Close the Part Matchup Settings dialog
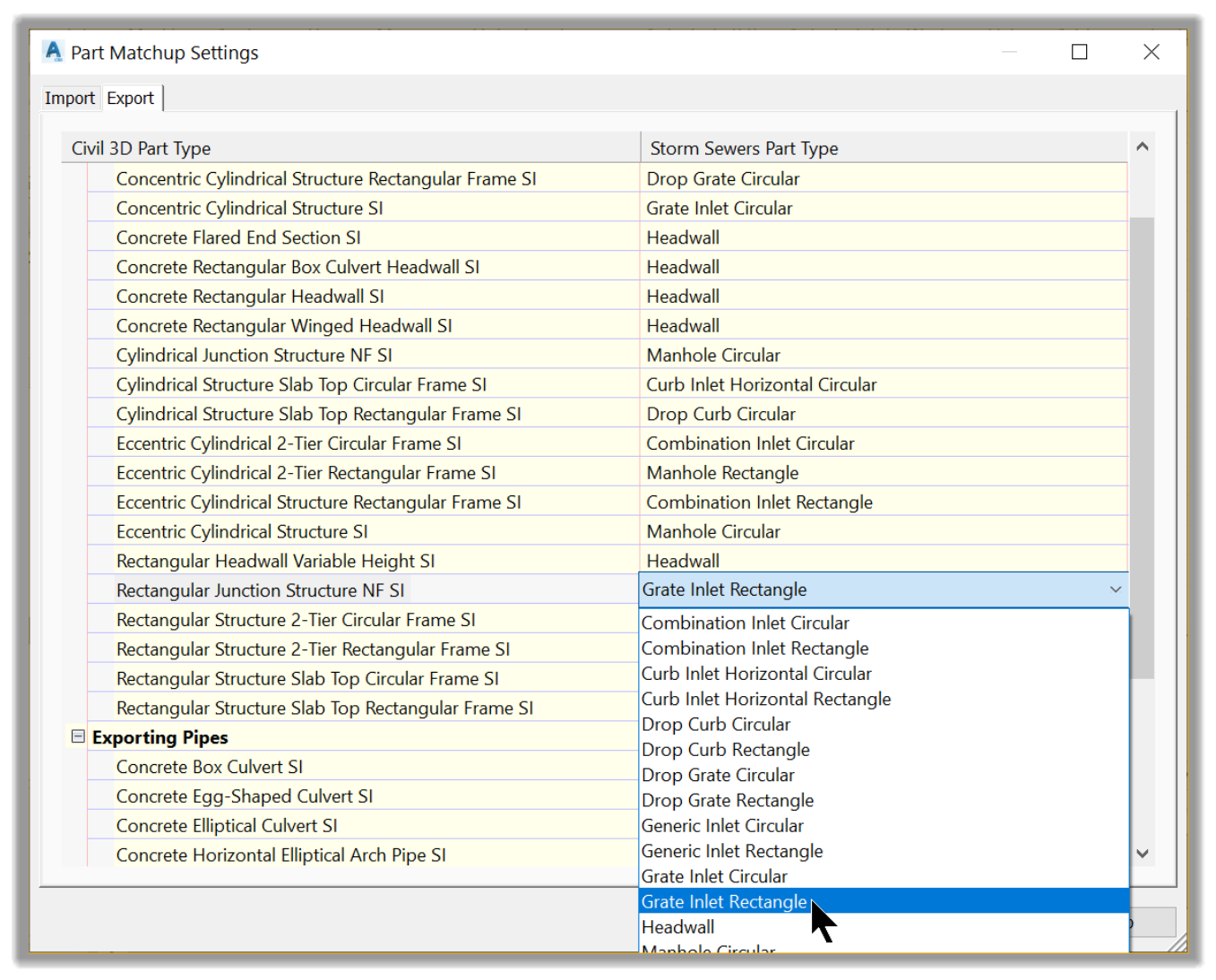The image size is (1216, 980). 1151,52
